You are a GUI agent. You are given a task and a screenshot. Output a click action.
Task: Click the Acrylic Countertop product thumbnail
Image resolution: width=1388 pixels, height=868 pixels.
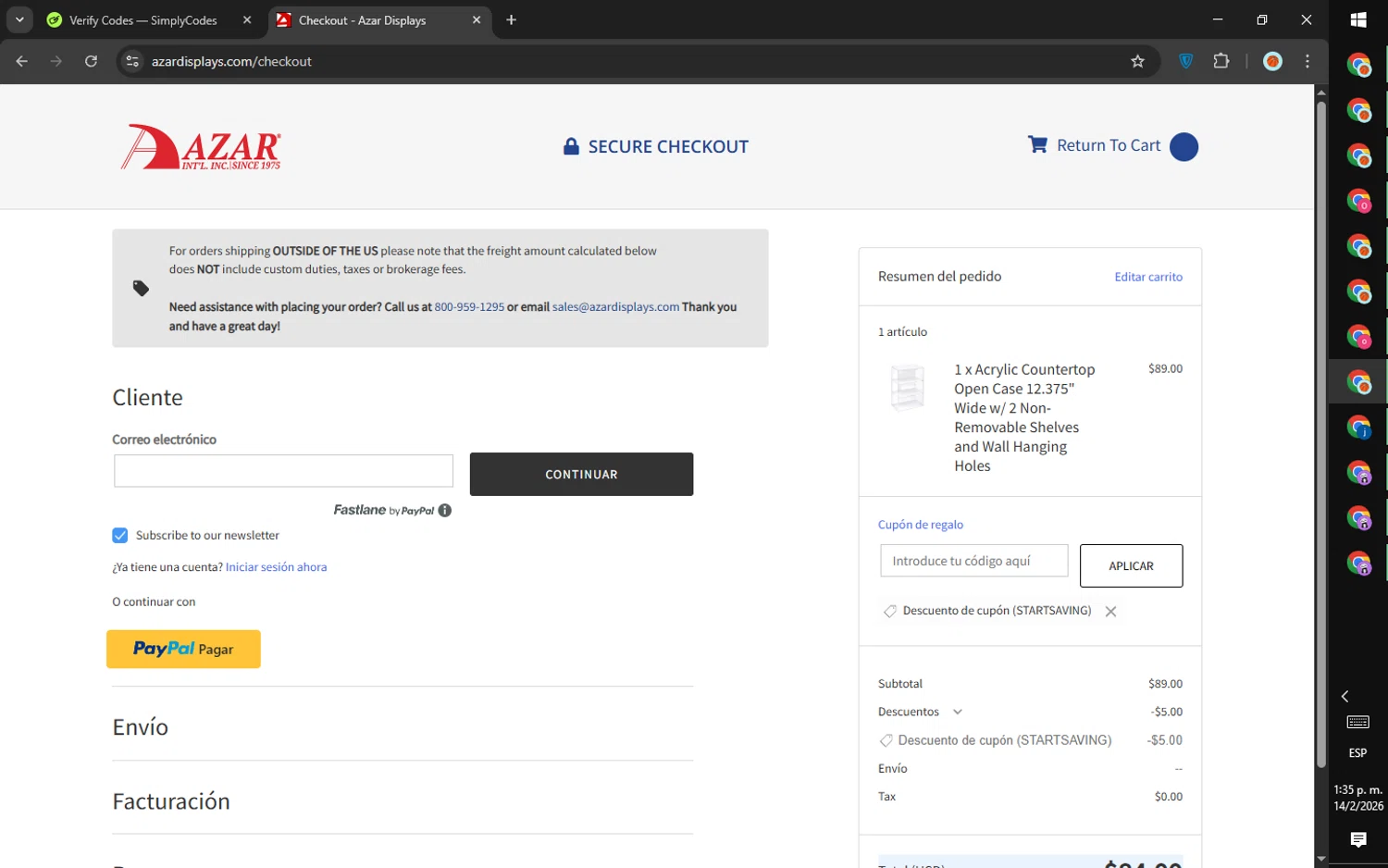[907, 388]
